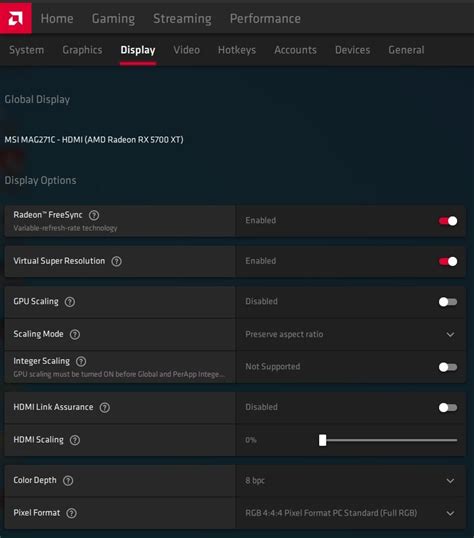This screenshot has width=474, height=538.
Task: Click the 'Not Supported' Integer Scaling status
Action: pyautogui.click(x=273, y=366)
